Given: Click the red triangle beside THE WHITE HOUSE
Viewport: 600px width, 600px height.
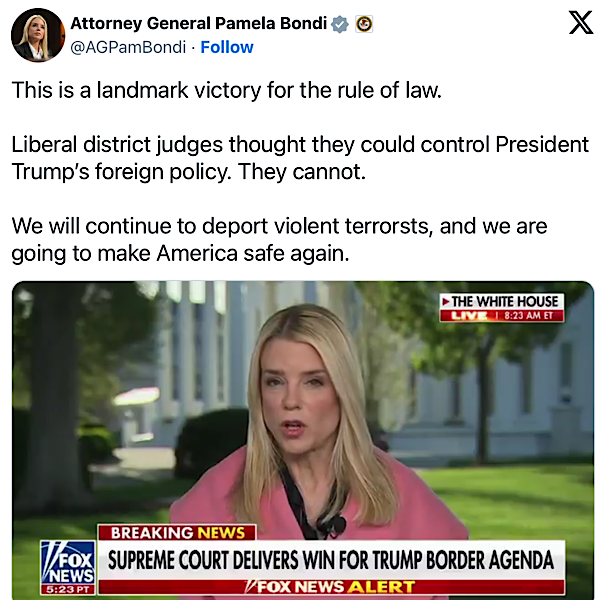Looking at the screenshot, I should pos(446,302).
